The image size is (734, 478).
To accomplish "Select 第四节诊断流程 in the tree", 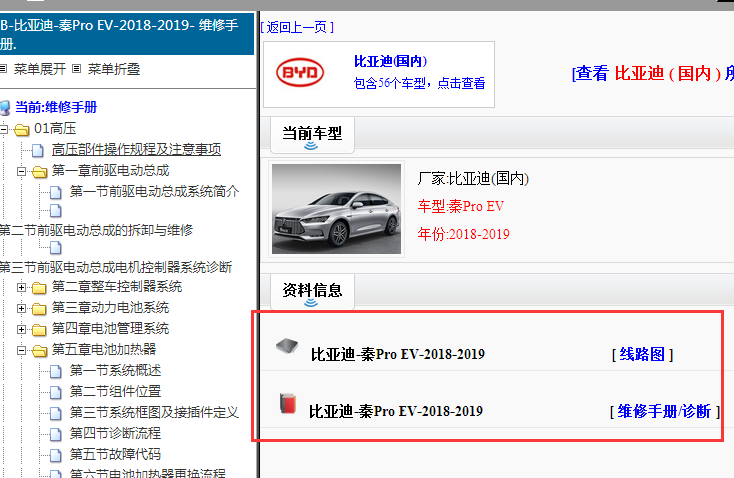I will click(115, 434).
